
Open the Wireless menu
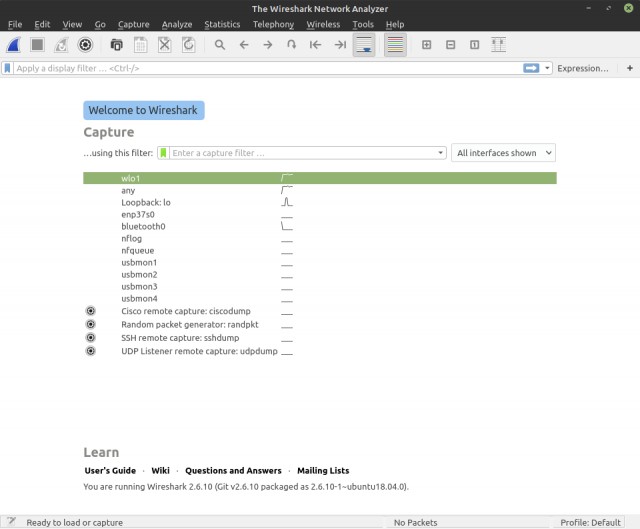tap(323, 24)
